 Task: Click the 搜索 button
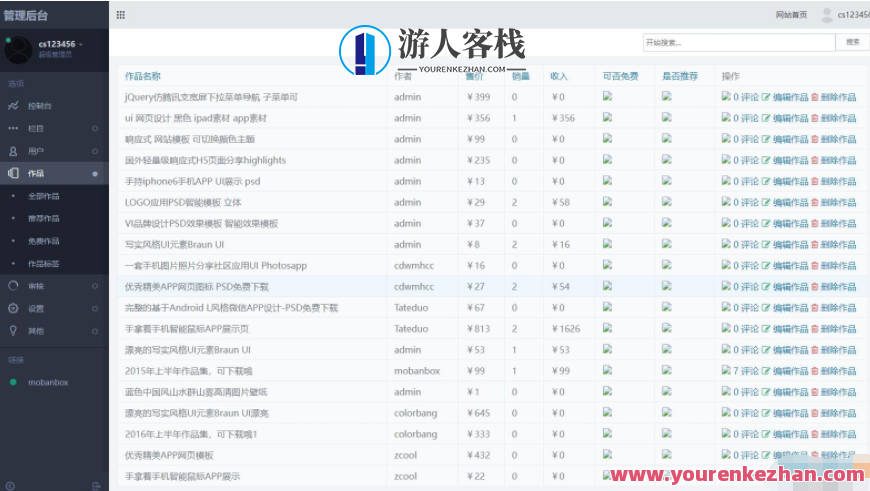(x=853, y=42)
